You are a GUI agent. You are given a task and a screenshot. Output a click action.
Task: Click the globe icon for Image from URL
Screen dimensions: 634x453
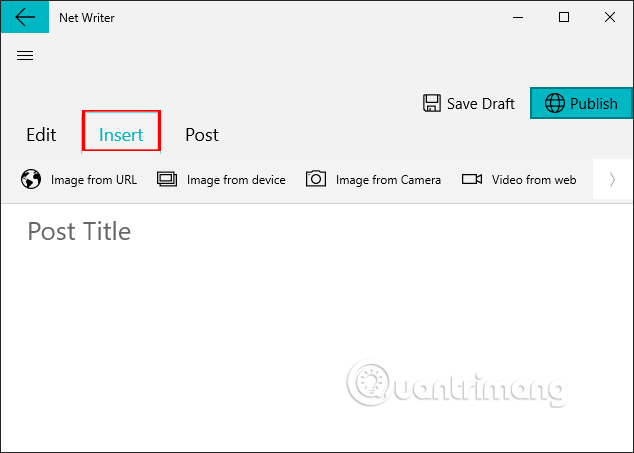click(31, 179)
